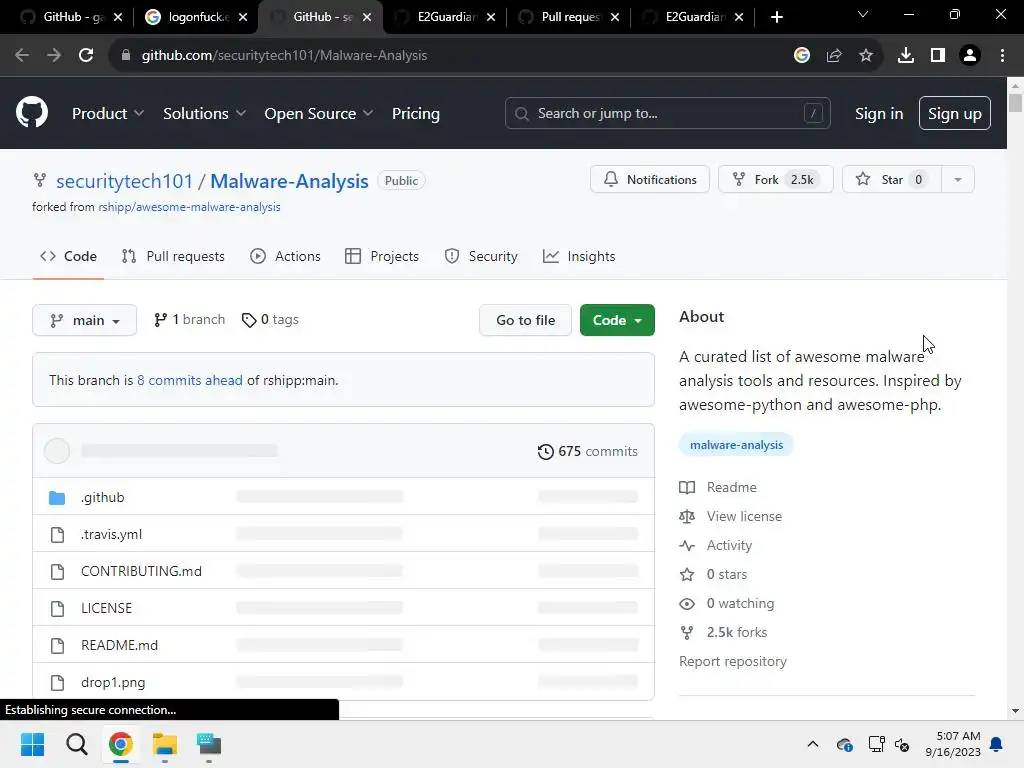
Task: Click the GitHub octocat logo
Action: [x=32, y=112]
